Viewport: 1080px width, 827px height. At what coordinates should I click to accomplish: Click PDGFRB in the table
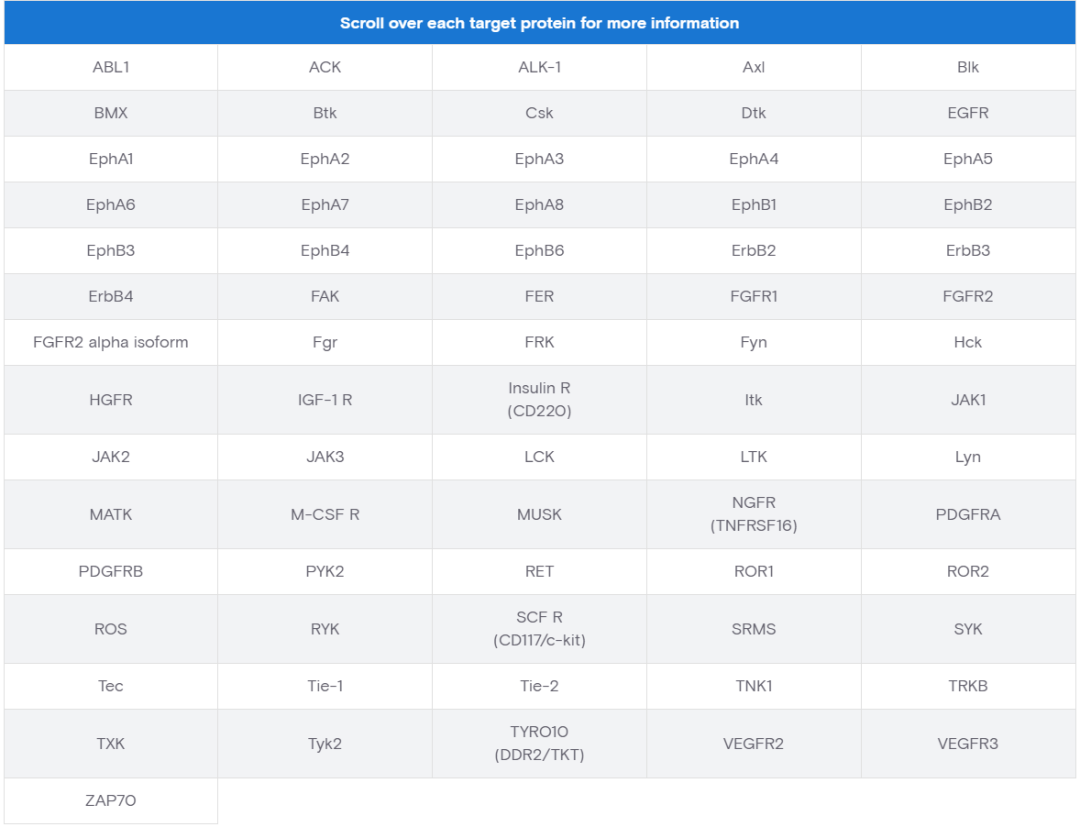click(111, 572)
